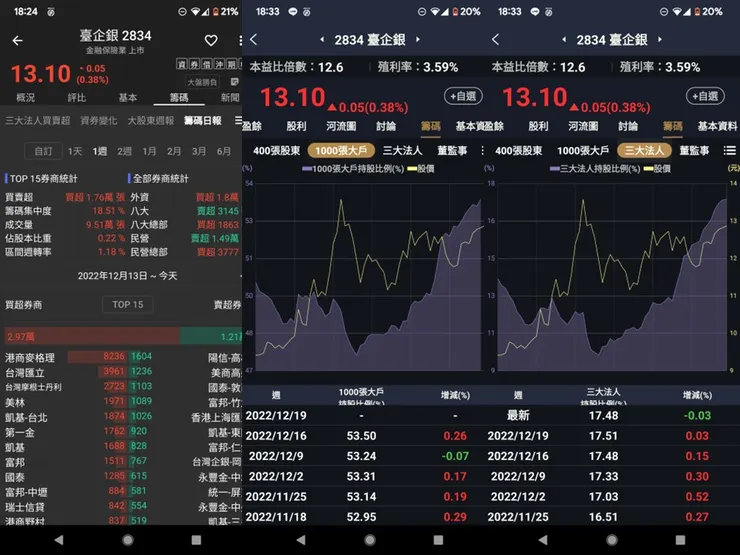This screenshot has height=555, width=740.
Task: Open the note icon beside 大盤勝負
Action: click(234, 82)
